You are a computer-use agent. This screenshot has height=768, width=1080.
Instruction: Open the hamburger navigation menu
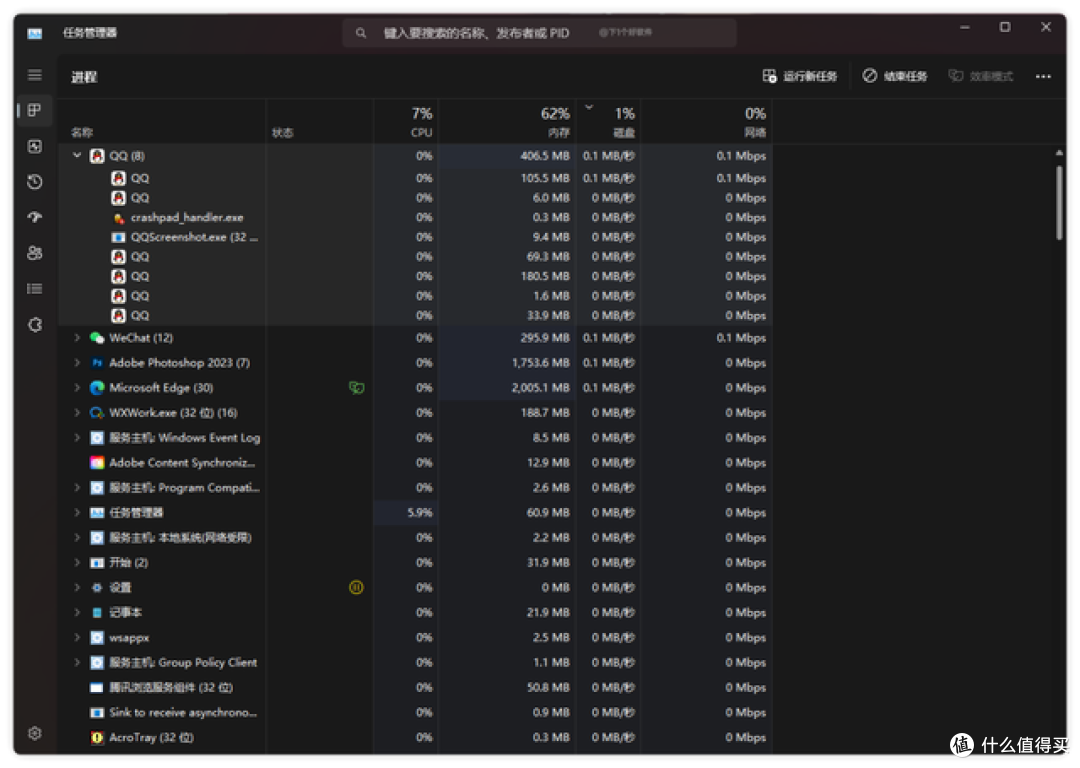pyautogui.click(x=35, y=75)
